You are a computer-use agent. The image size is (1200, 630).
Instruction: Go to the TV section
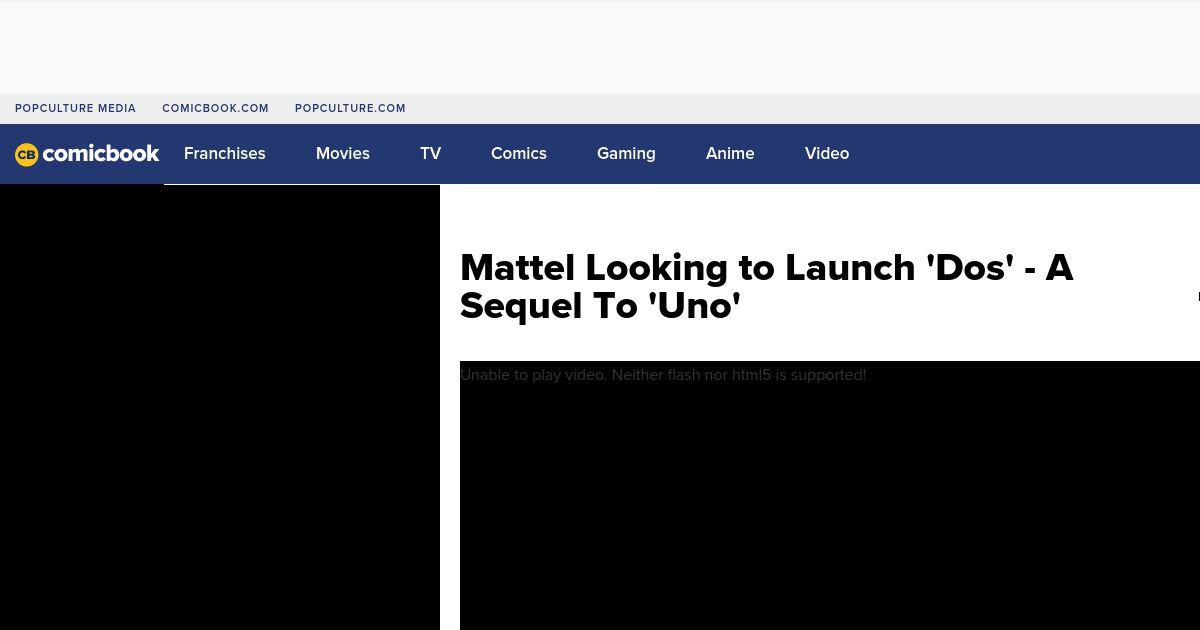pos(431,154)
